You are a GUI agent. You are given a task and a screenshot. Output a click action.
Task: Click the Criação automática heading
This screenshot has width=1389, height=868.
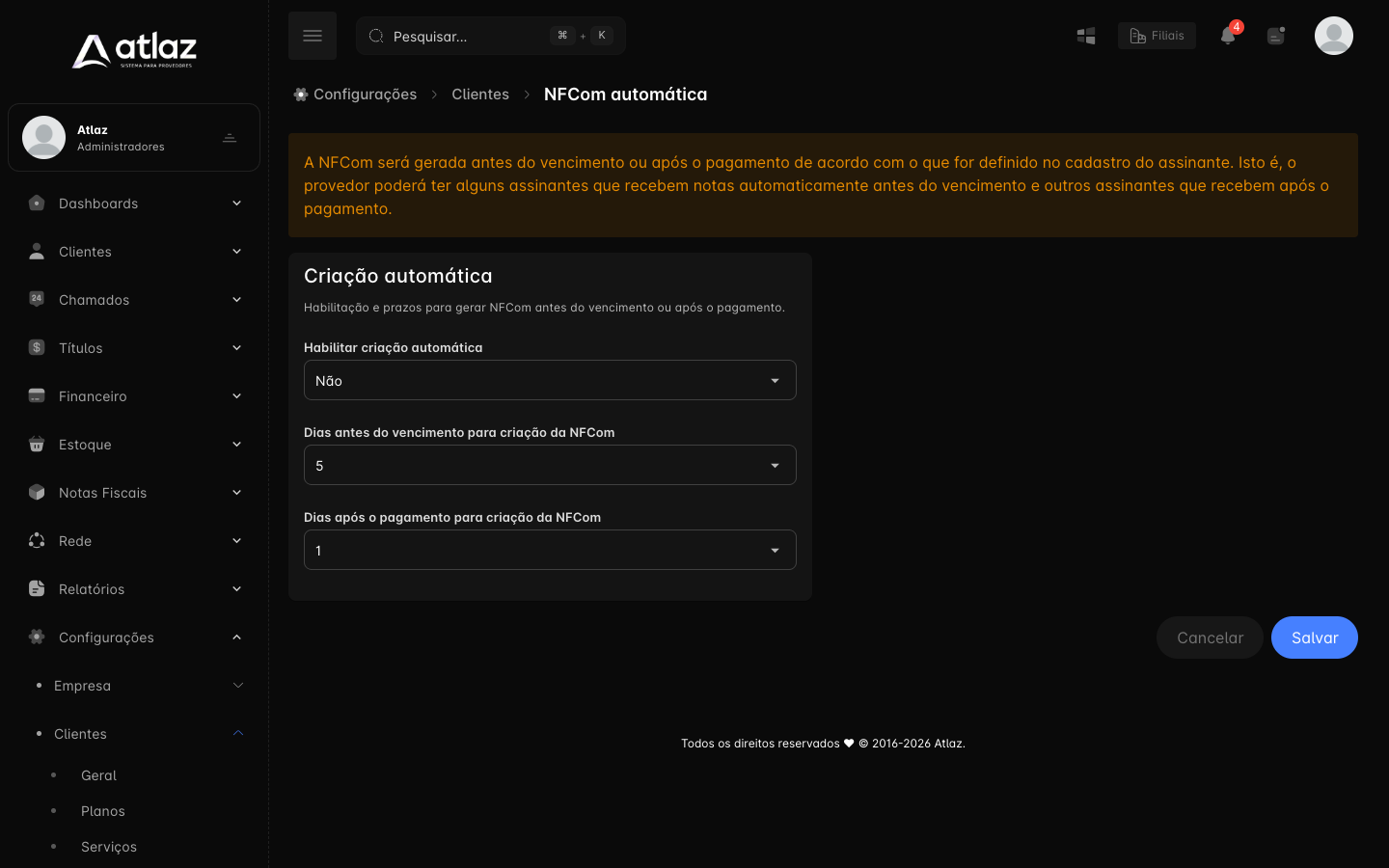[398, 276]
